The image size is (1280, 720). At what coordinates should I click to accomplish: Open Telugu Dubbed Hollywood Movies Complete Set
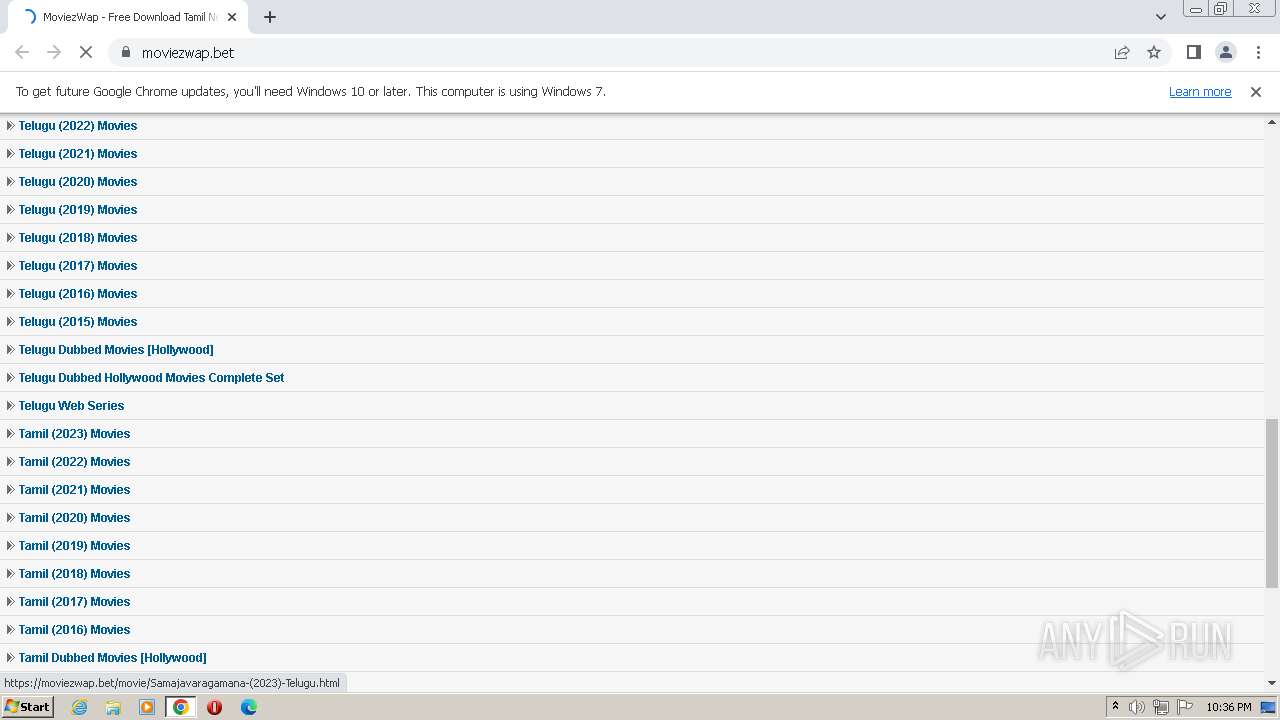(151, 378)
